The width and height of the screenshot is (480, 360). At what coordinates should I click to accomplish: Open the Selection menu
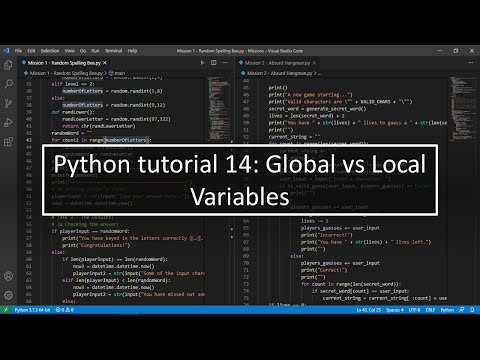tap(50, 51)
